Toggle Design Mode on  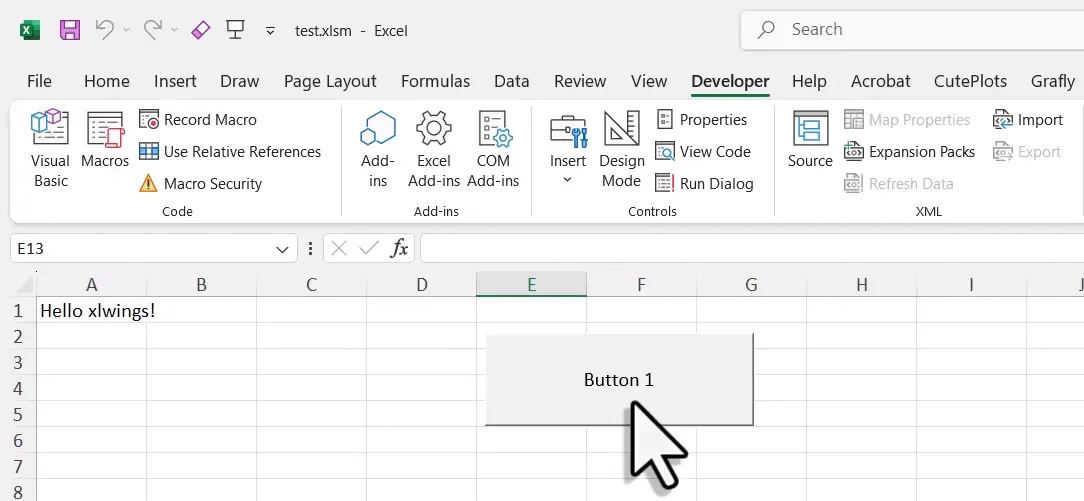621,149
